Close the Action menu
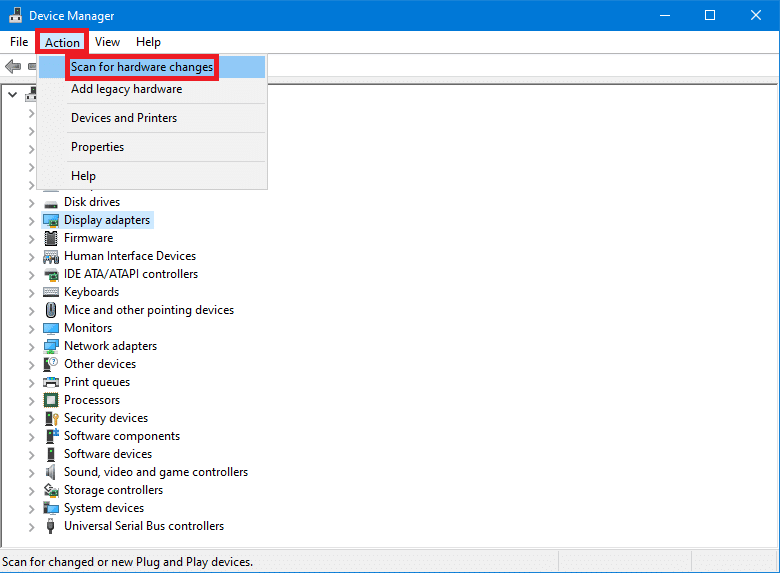The height and width of the screenshot is (573, 780). (62, 42)
